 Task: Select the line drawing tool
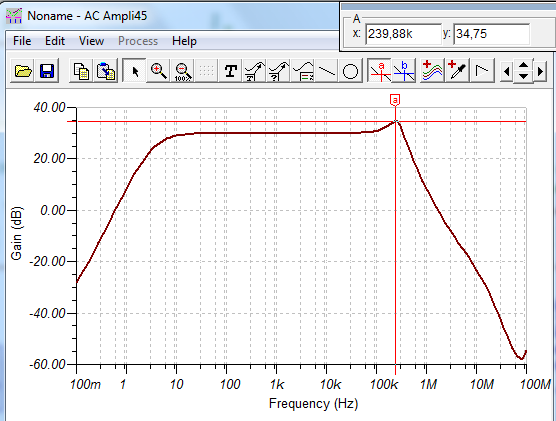[x=327, y=71]
